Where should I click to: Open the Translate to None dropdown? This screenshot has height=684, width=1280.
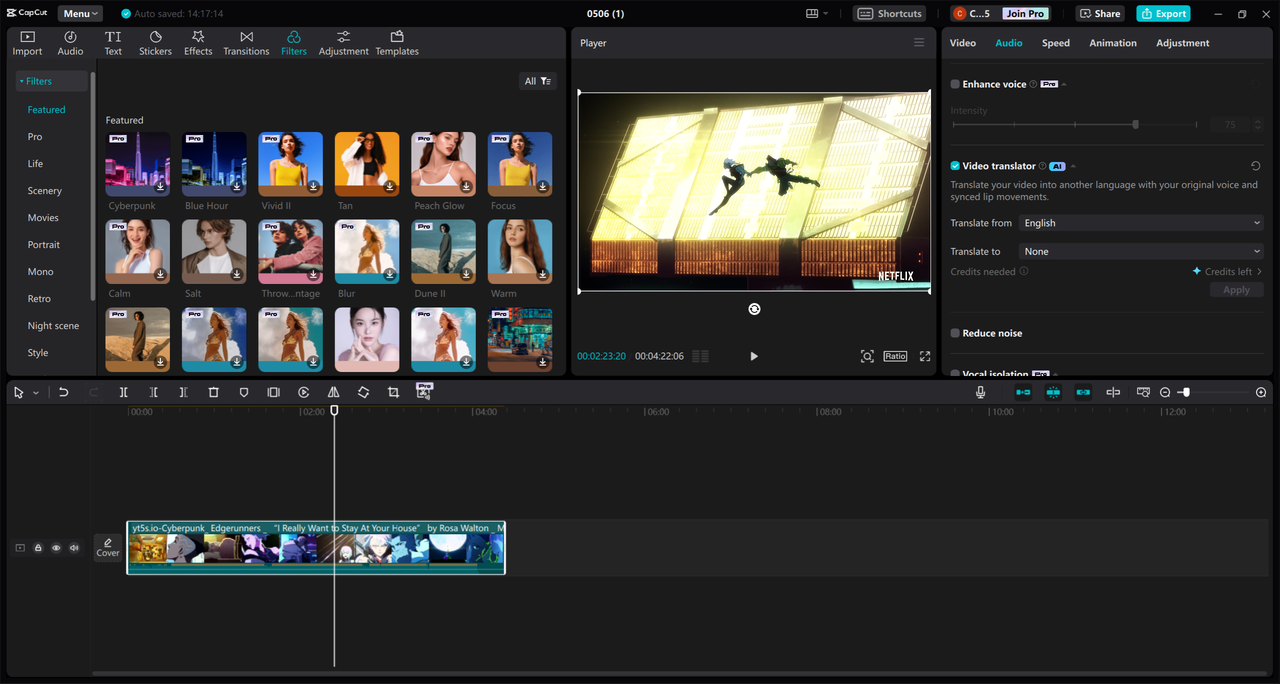[x=1142, y=252]
